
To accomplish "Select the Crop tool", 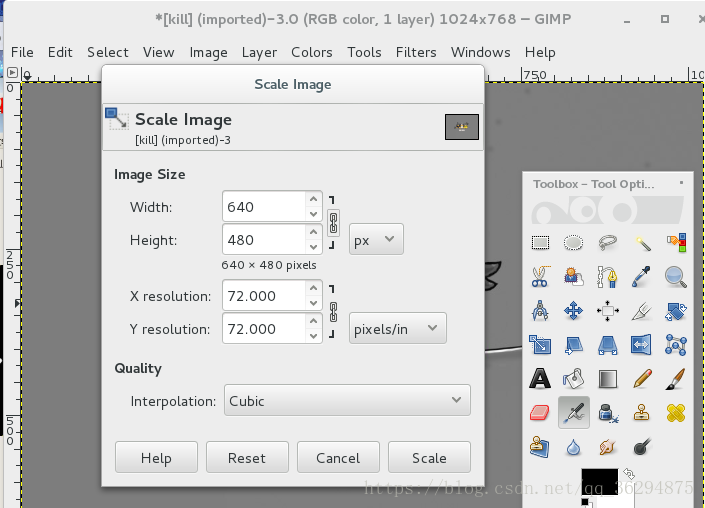I will (642, 311).
